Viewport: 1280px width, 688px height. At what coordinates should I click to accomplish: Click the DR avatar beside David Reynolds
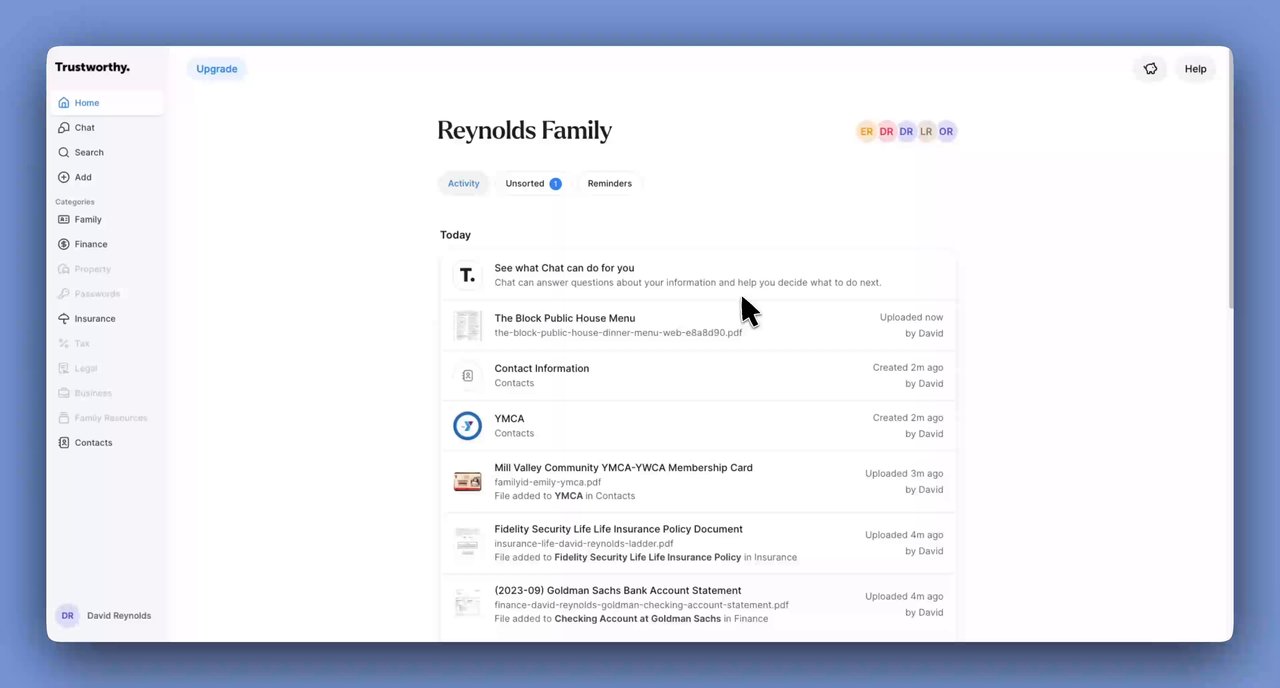click(68, 616)
